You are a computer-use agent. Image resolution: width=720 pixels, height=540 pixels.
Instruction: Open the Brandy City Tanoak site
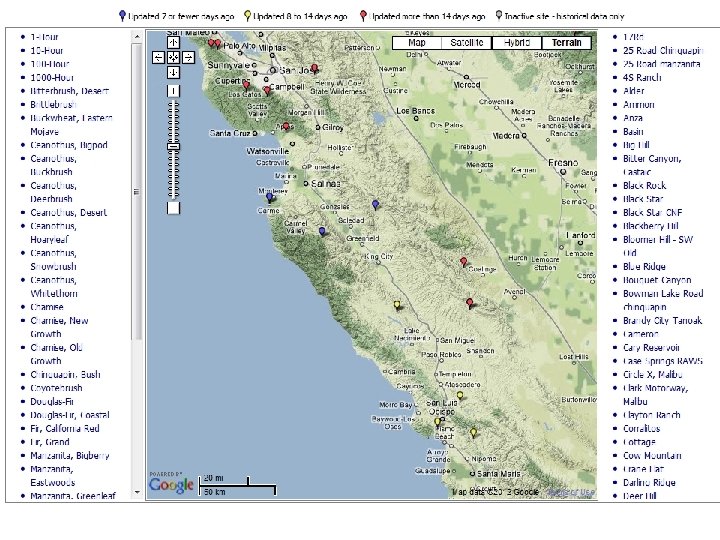[x=662, y=321]
